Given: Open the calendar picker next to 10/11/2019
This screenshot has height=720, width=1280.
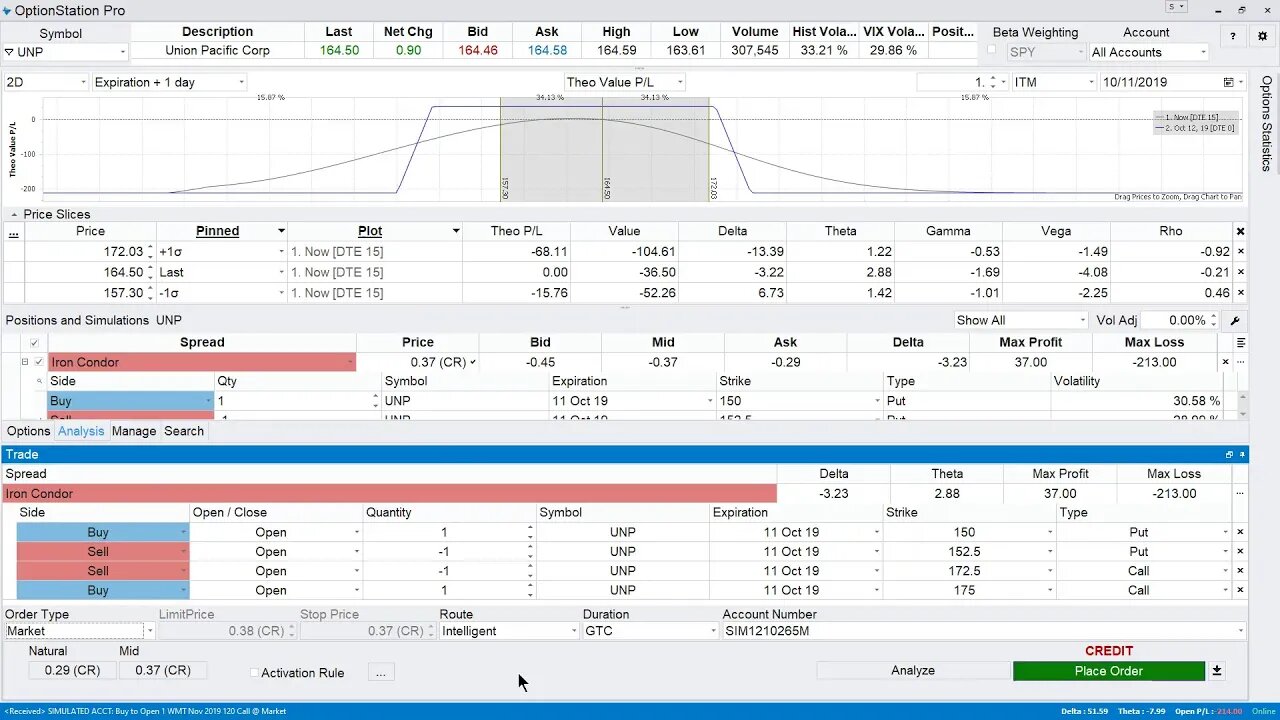Looking at the screenshot, I should tap(1228, 83).
